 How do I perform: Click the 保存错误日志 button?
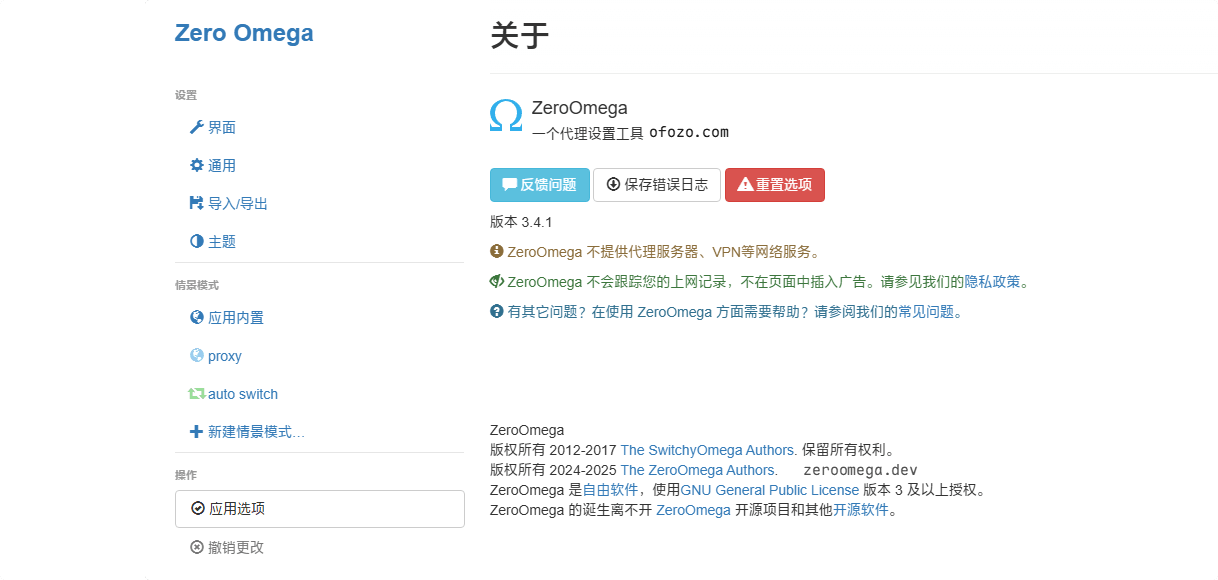(x=656, y=185)
